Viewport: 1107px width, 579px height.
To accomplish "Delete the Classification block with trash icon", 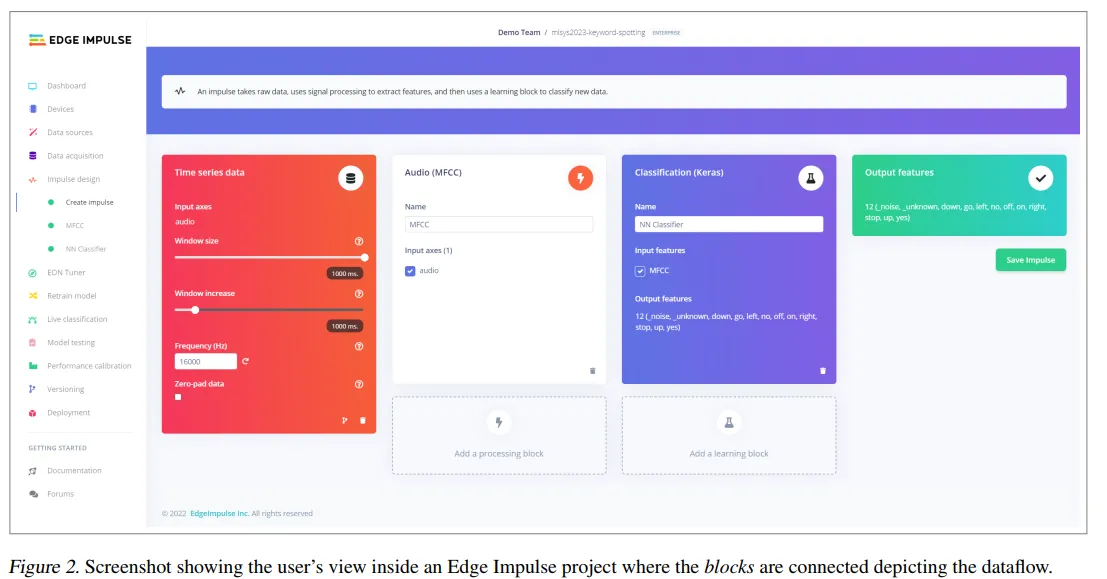I will click(x=822, y=371).
